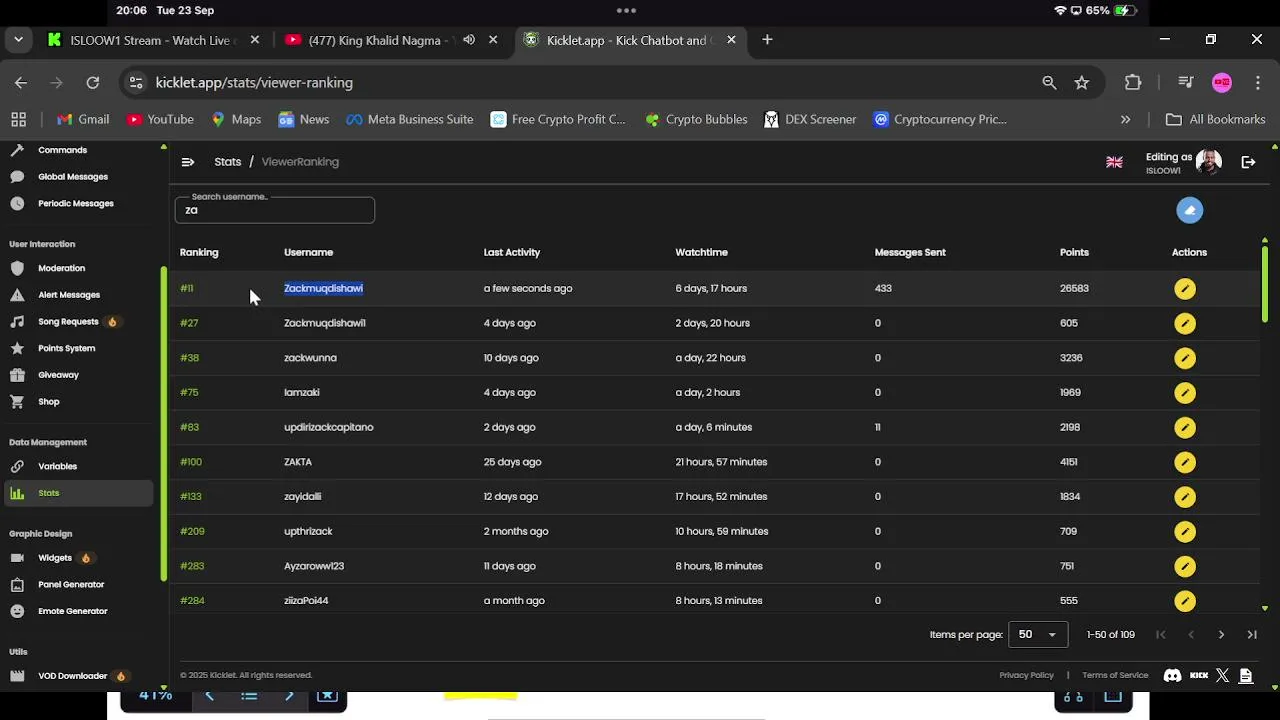Open the Items per page dropdown
The image size is (1280, 720).
pos(1038,635)
